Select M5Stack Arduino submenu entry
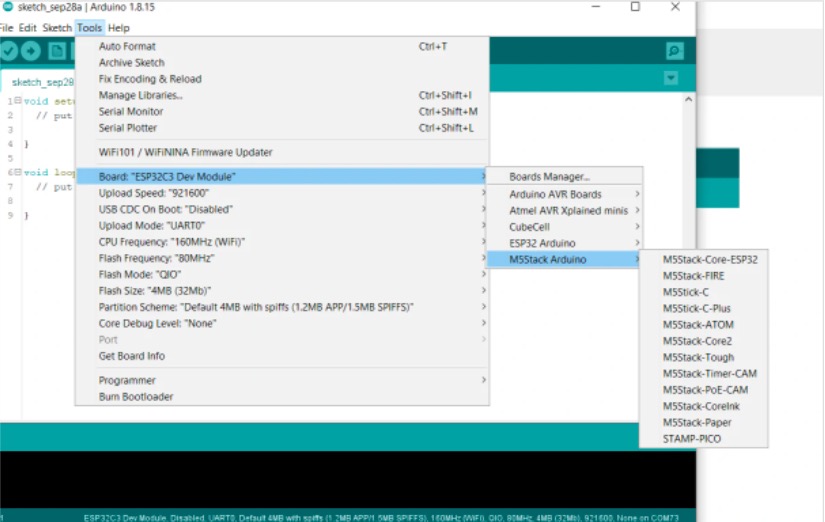Viewport: 825px width, 522px height. pos(564,259)
